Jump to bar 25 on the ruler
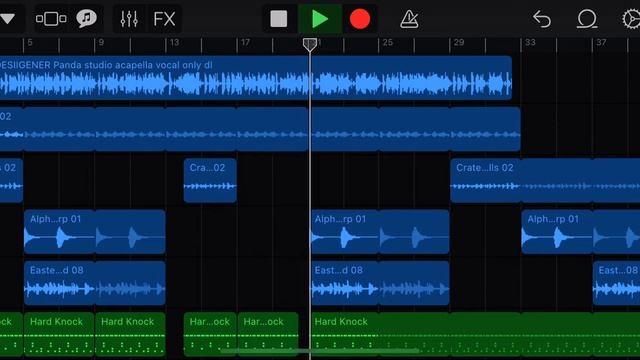The height and width of the screenshot is (360, 640). 388,42
